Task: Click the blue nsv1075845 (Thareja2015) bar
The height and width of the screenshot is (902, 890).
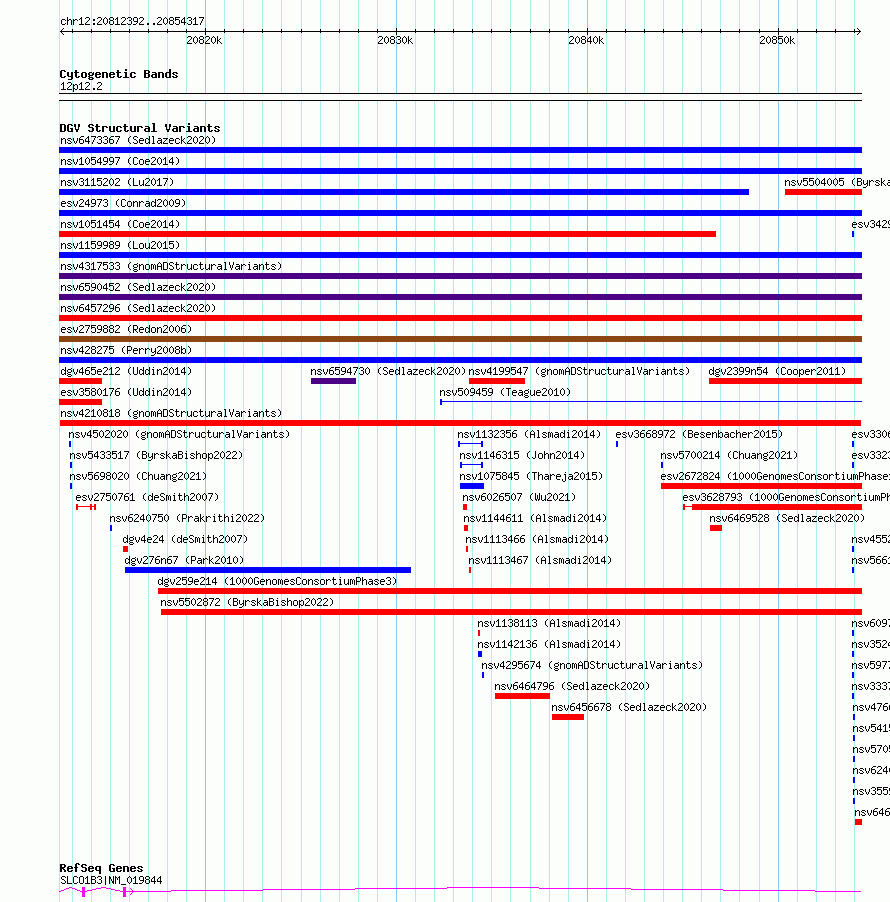Action: click(x=472, y=486)
